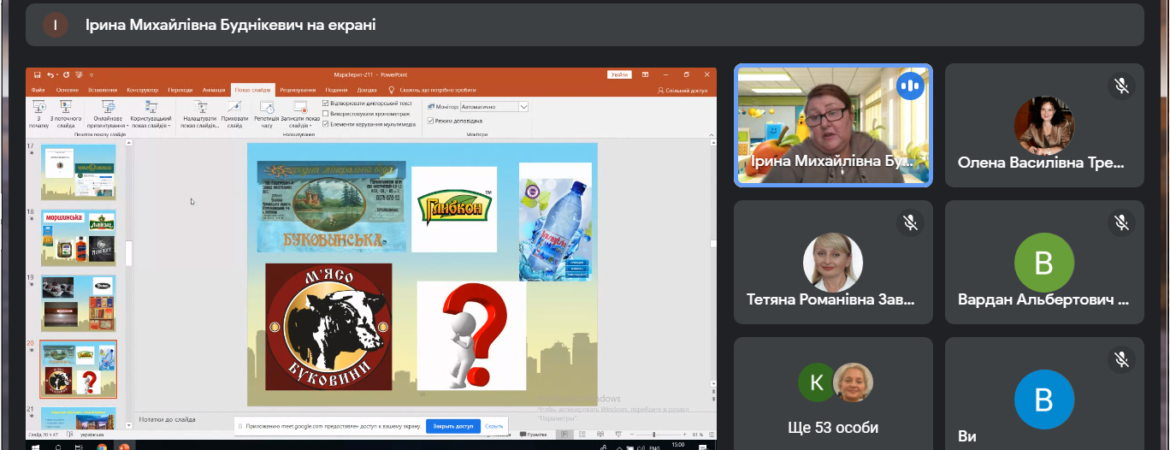The image size is (1170, 450).
Task: Switch to Slide Sorter view icon
Action: [582, 434]
